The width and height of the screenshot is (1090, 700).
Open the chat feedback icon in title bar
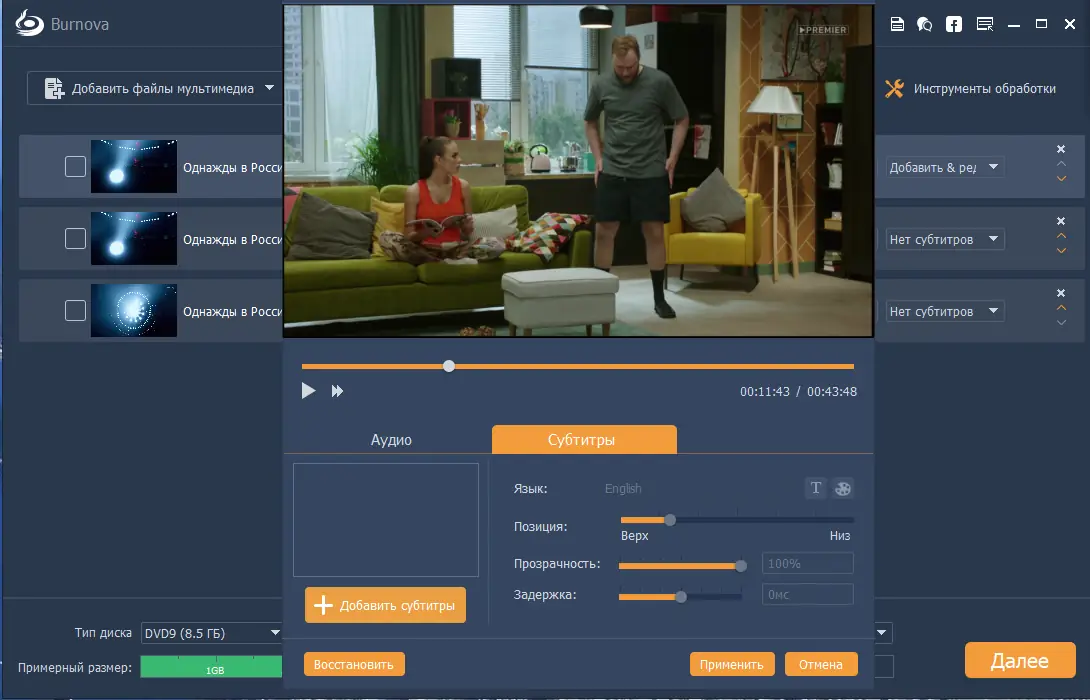[925, 24]
